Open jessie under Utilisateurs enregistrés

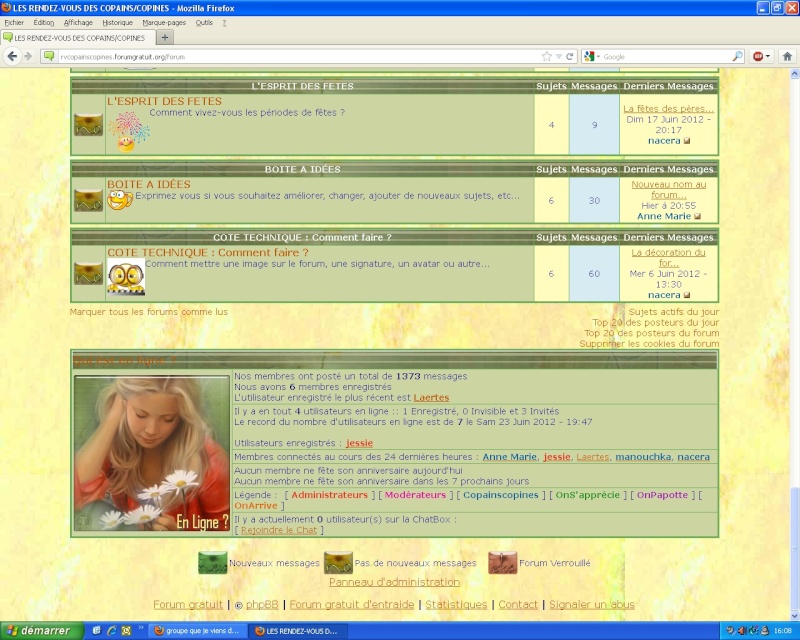[359, 443]
